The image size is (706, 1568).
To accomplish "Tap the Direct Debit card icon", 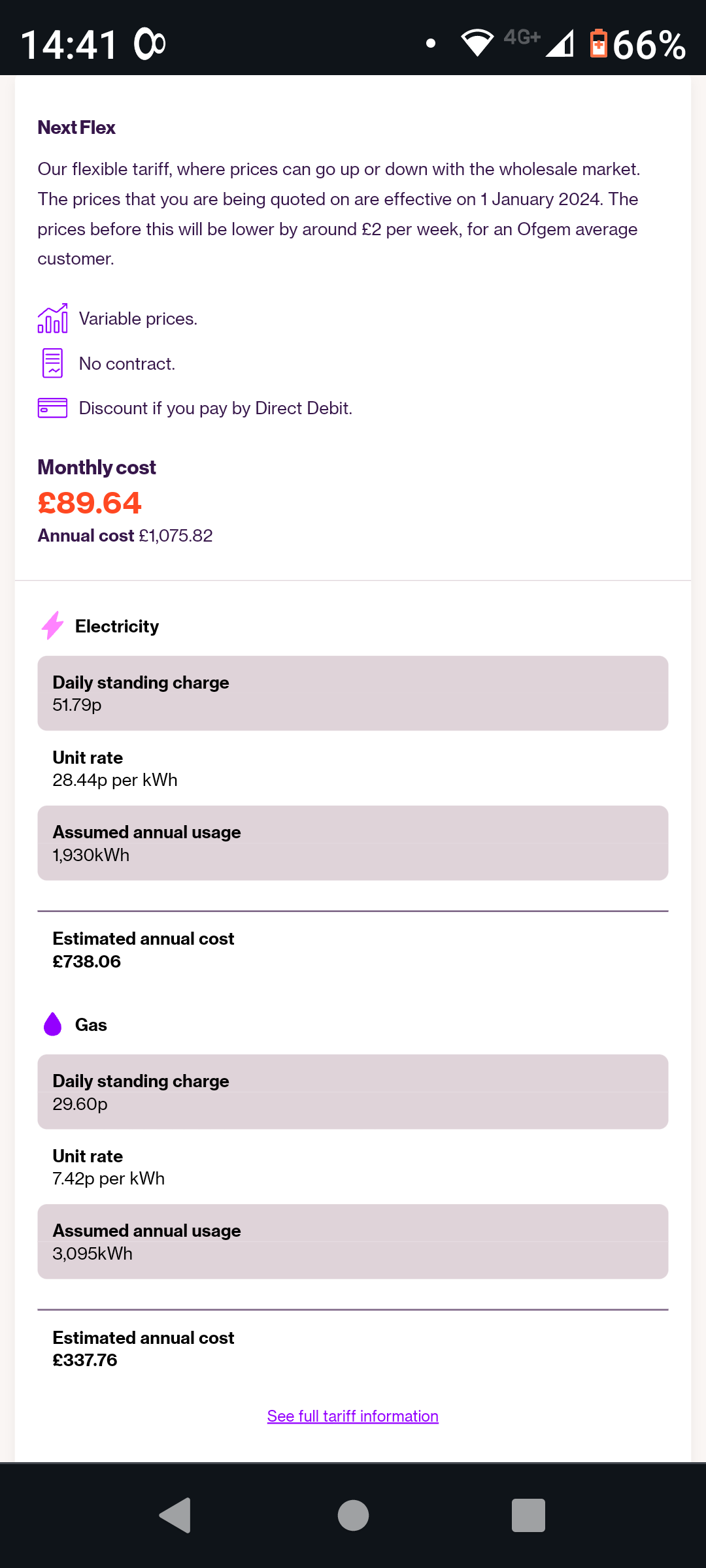I will coord(52,408).
